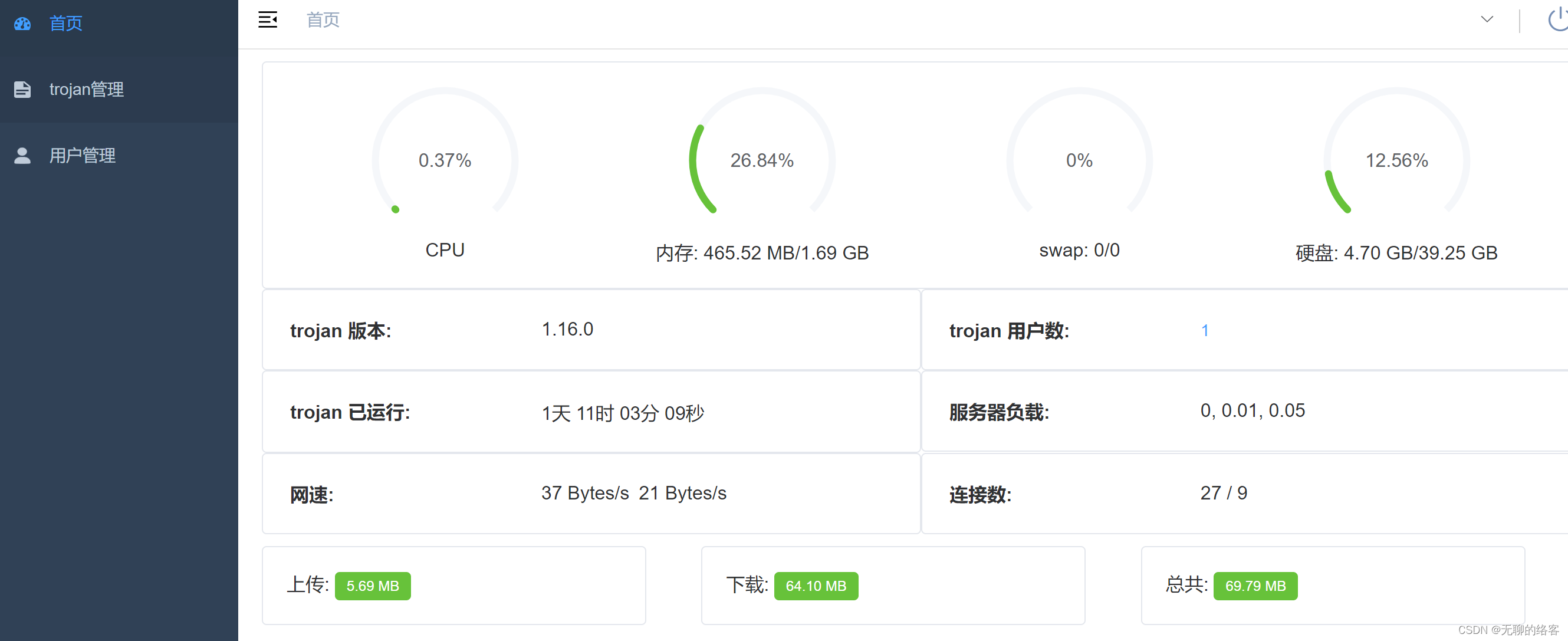Click the CPU label under the gauge

445,250
